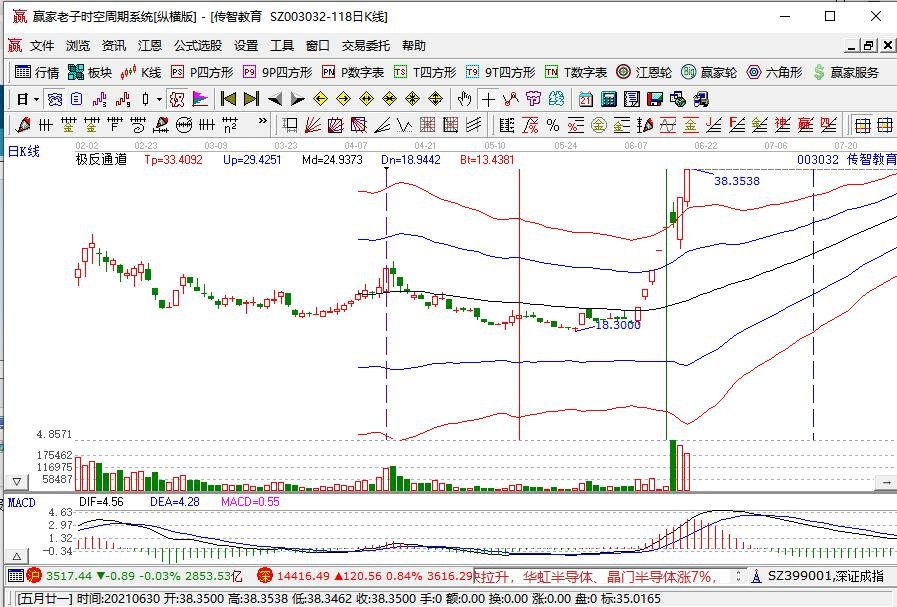The height and width of the screenshot is (607, 897).
Task: Open the 文件 menu
Action: pos(42,46)
